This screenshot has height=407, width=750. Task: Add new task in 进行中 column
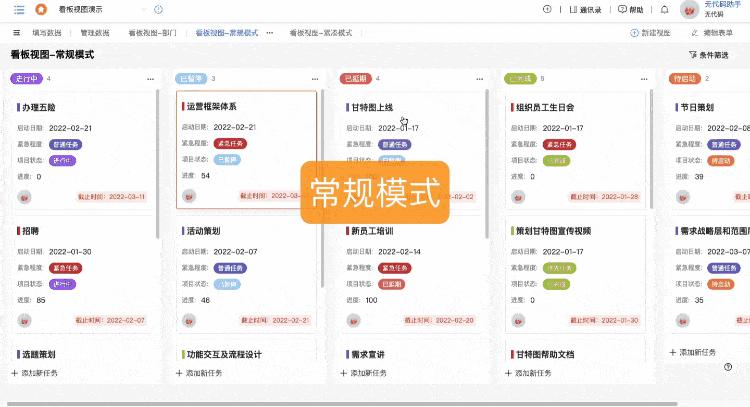[34, 373]
